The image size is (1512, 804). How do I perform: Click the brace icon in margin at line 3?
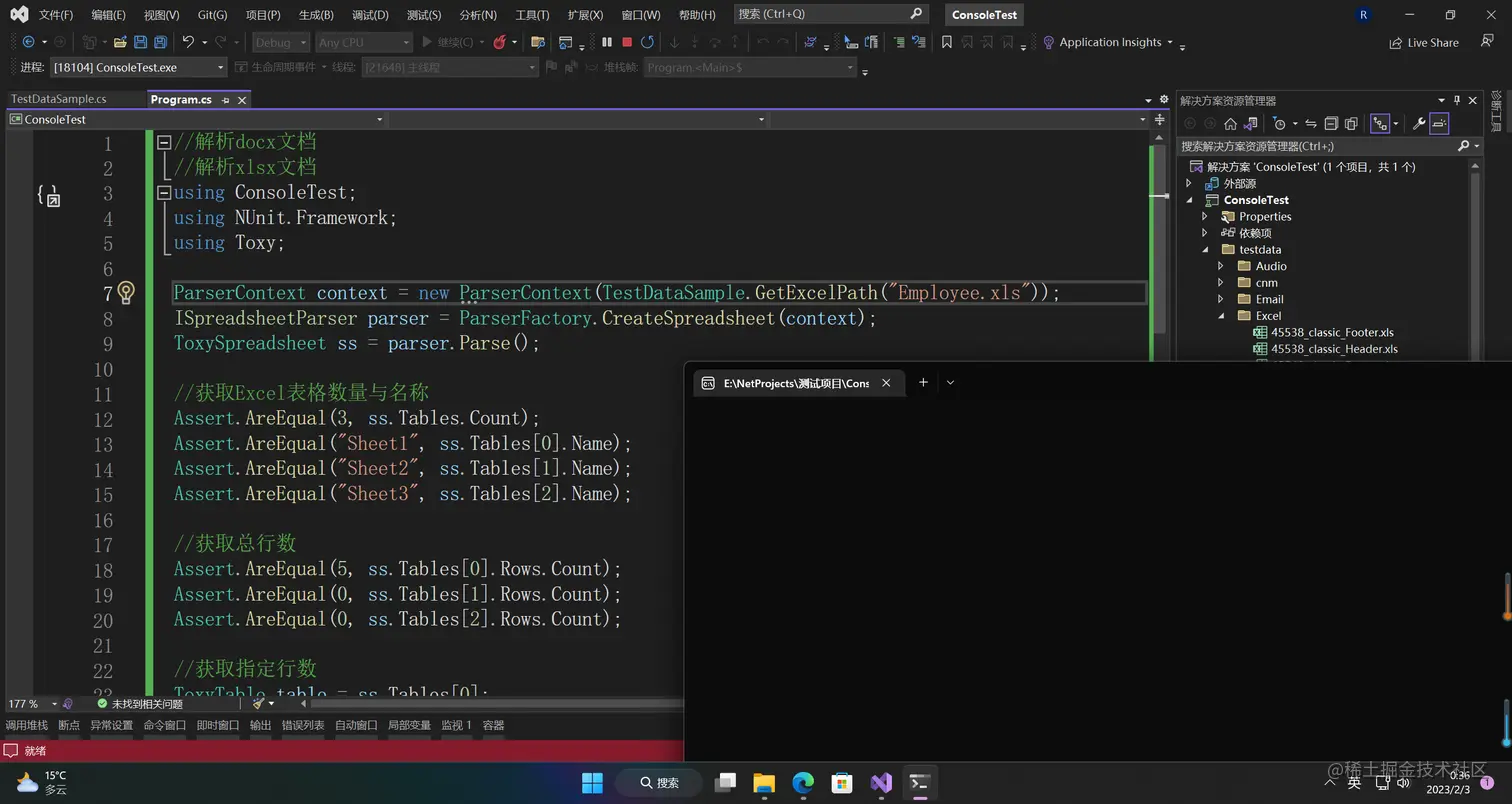coord(49,195)
